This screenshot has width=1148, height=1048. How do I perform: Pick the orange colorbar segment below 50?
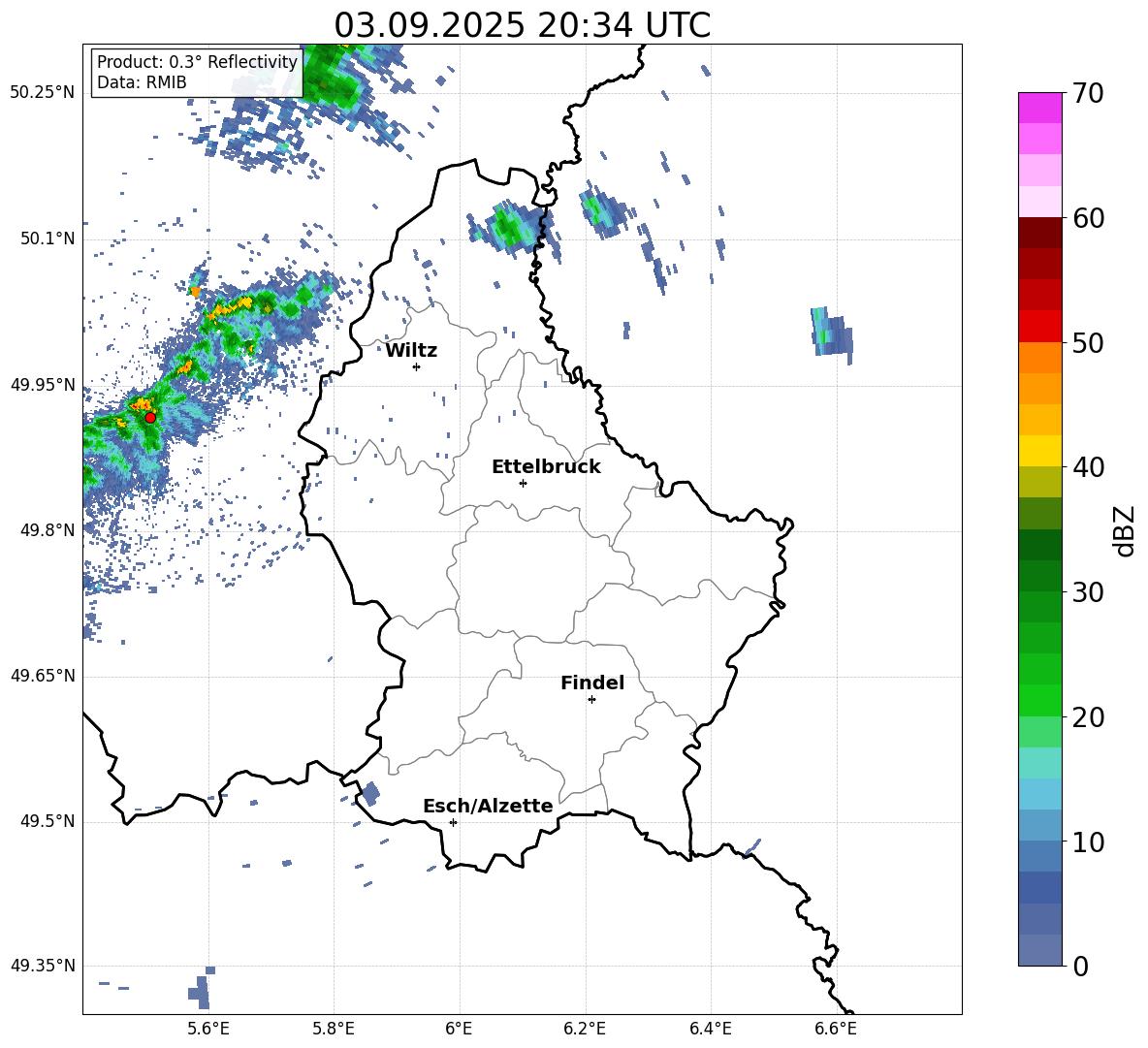(x=1039, y=358)
